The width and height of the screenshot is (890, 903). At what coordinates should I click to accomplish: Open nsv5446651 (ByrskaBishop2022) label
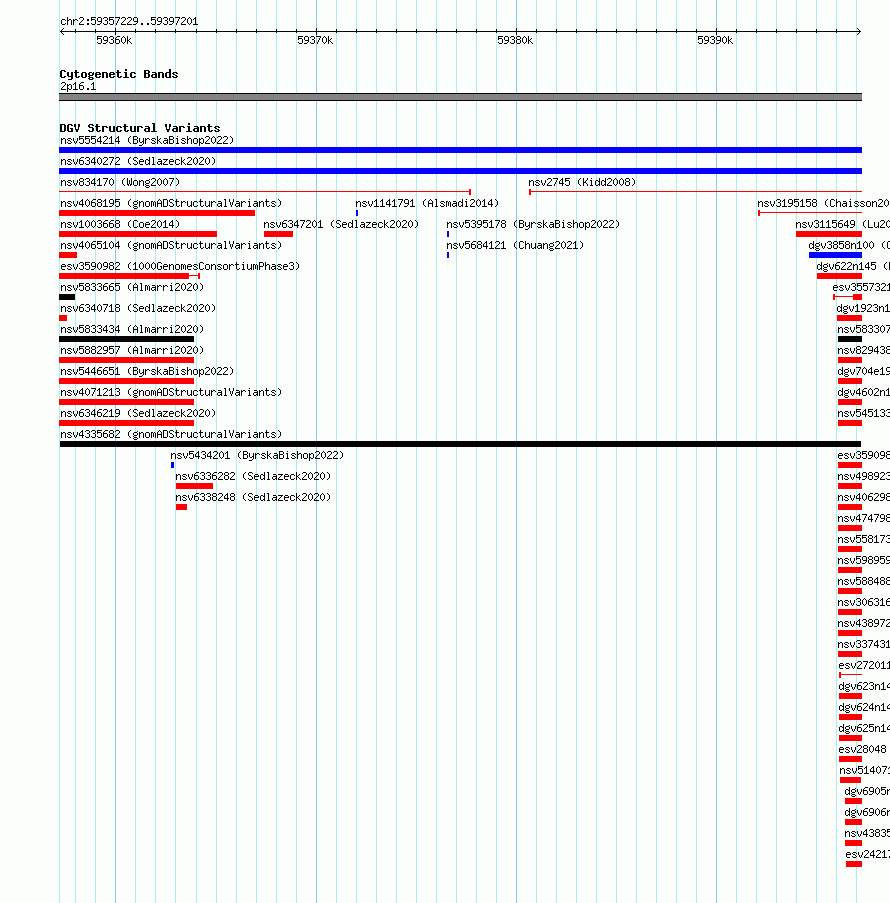tap(147, 371)
